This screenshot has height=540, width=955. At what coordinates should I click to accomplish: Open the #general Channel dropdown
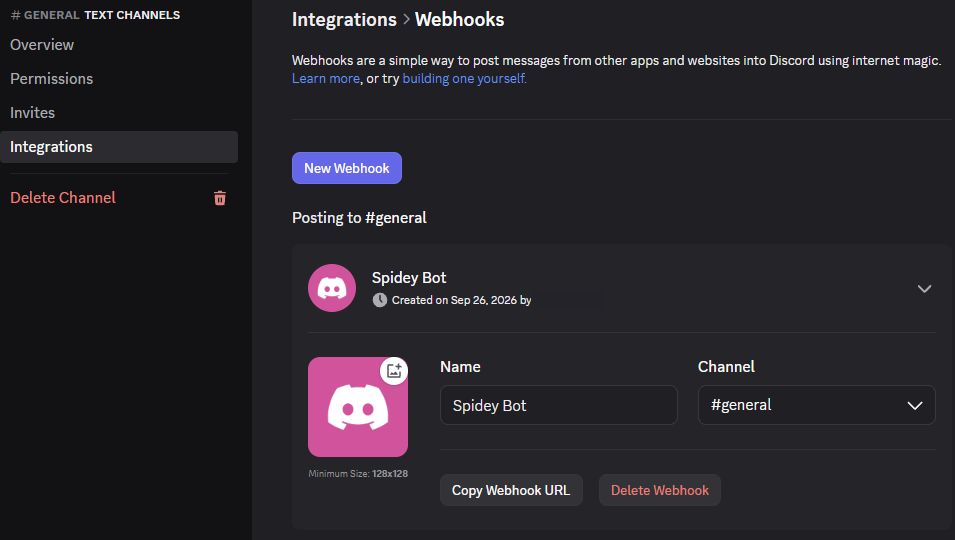[816, 405]
